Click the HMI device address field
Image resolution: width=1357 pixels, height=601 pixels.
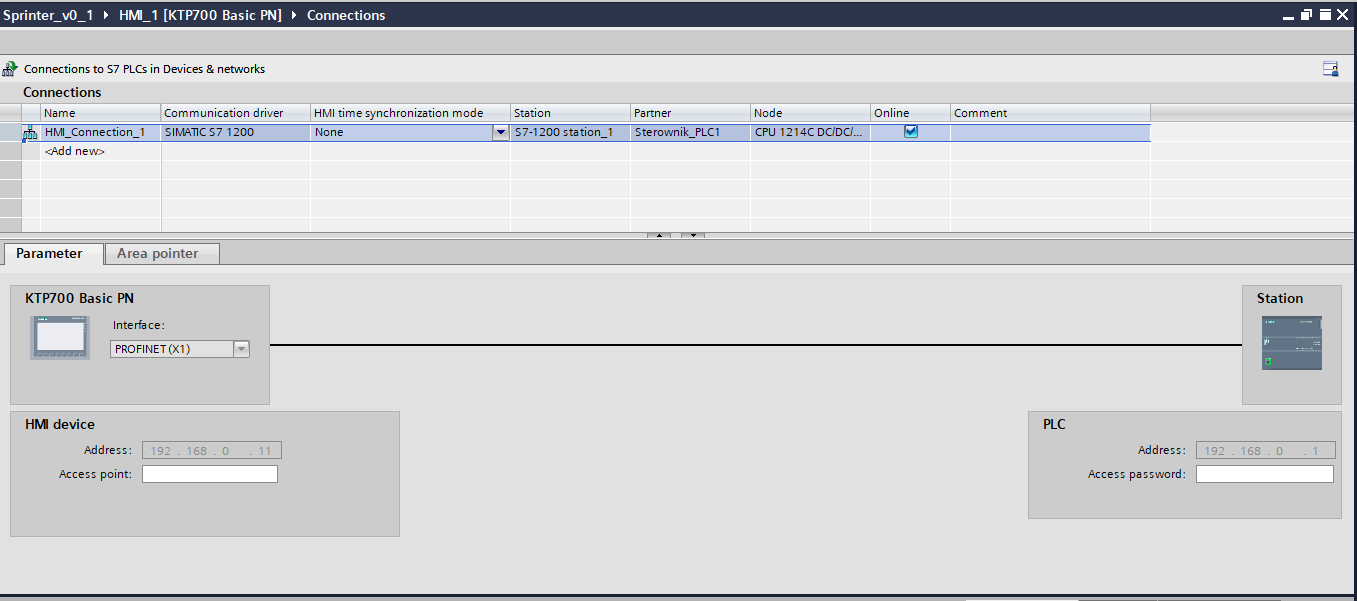click(x=212, y=450)
